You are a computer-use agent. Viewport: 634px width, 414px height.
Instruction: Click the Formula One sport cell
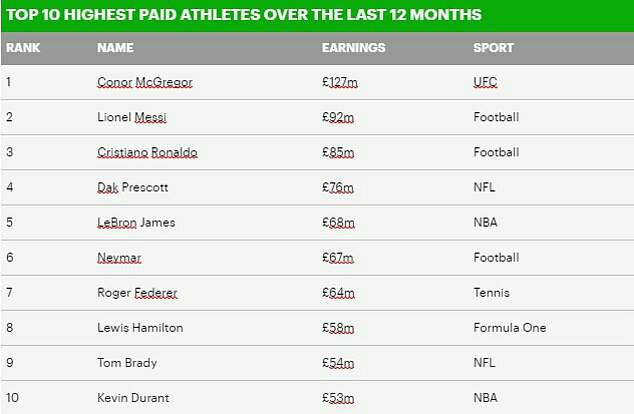[x=510, y=327]
